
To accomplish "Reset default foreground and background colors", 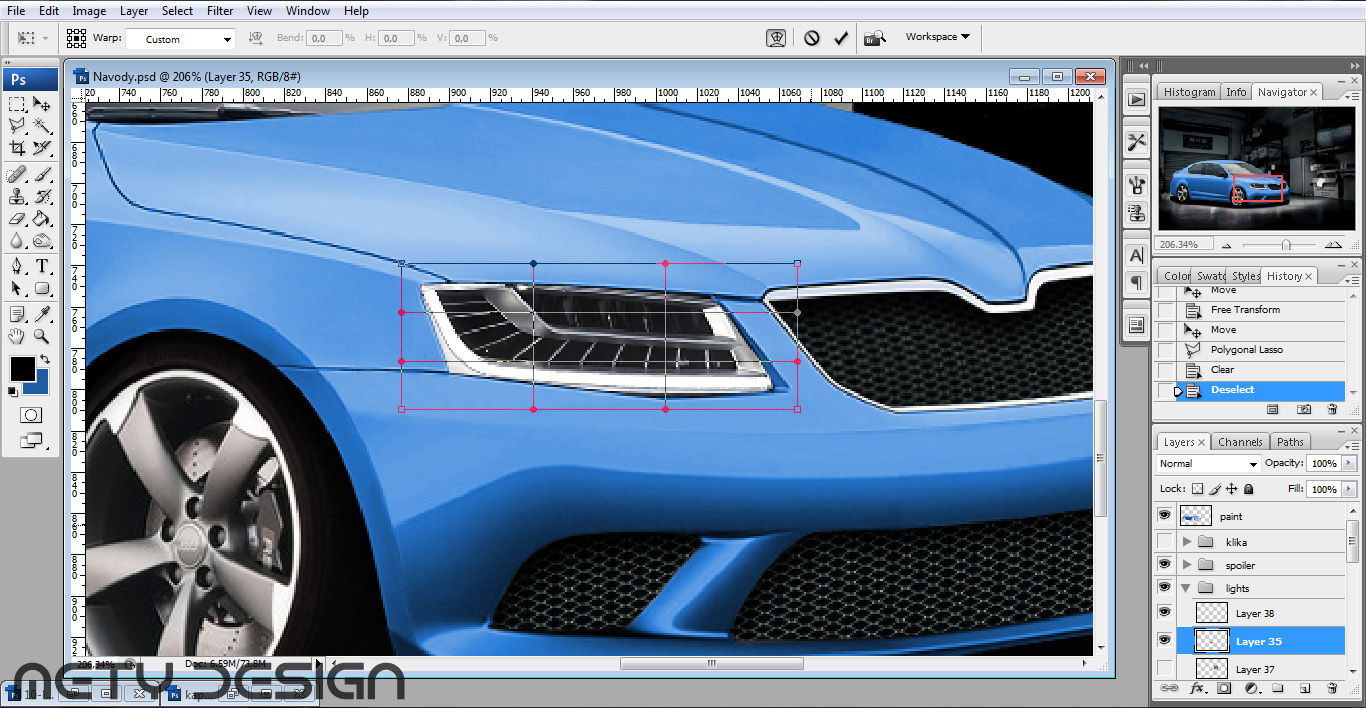I will point(13,391).
